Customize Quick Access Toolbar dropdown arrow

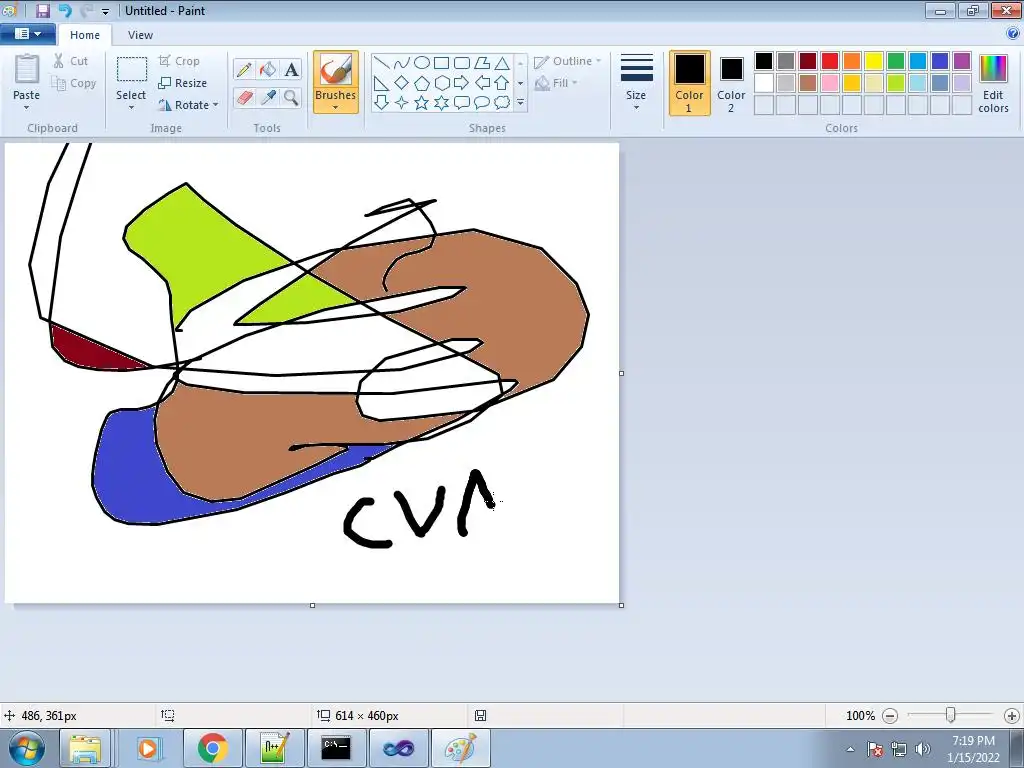[105, 11]
